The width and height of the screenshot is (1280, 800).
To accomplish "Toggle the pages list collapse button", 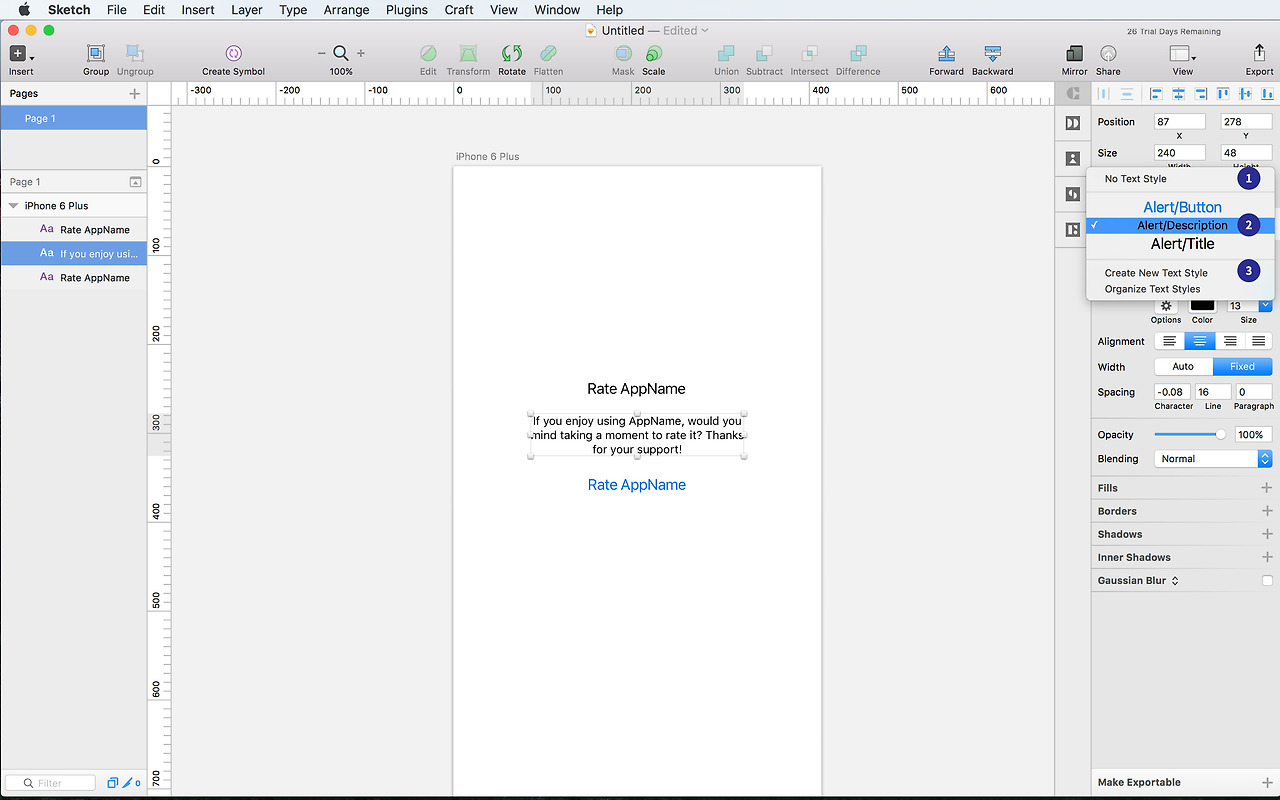I will [x=135, y=182].
